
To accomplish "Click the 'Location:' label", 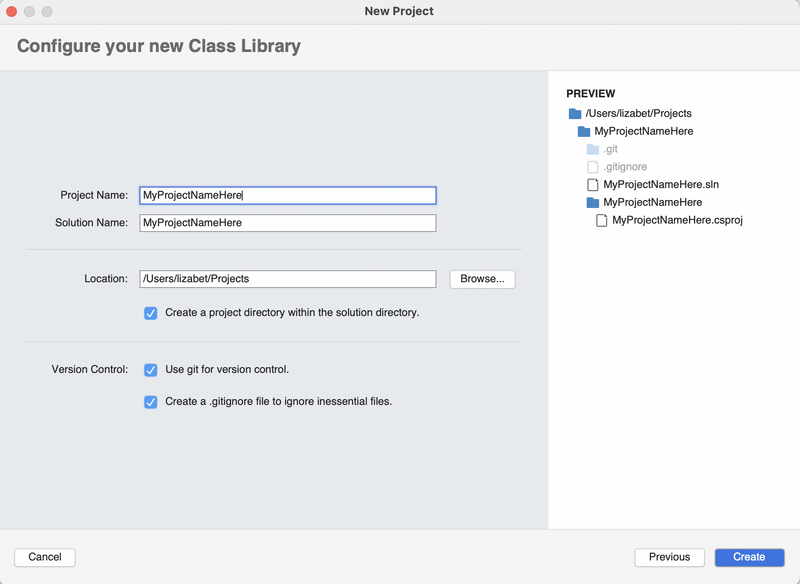I will pyautogui.click(x=106, y=279).
